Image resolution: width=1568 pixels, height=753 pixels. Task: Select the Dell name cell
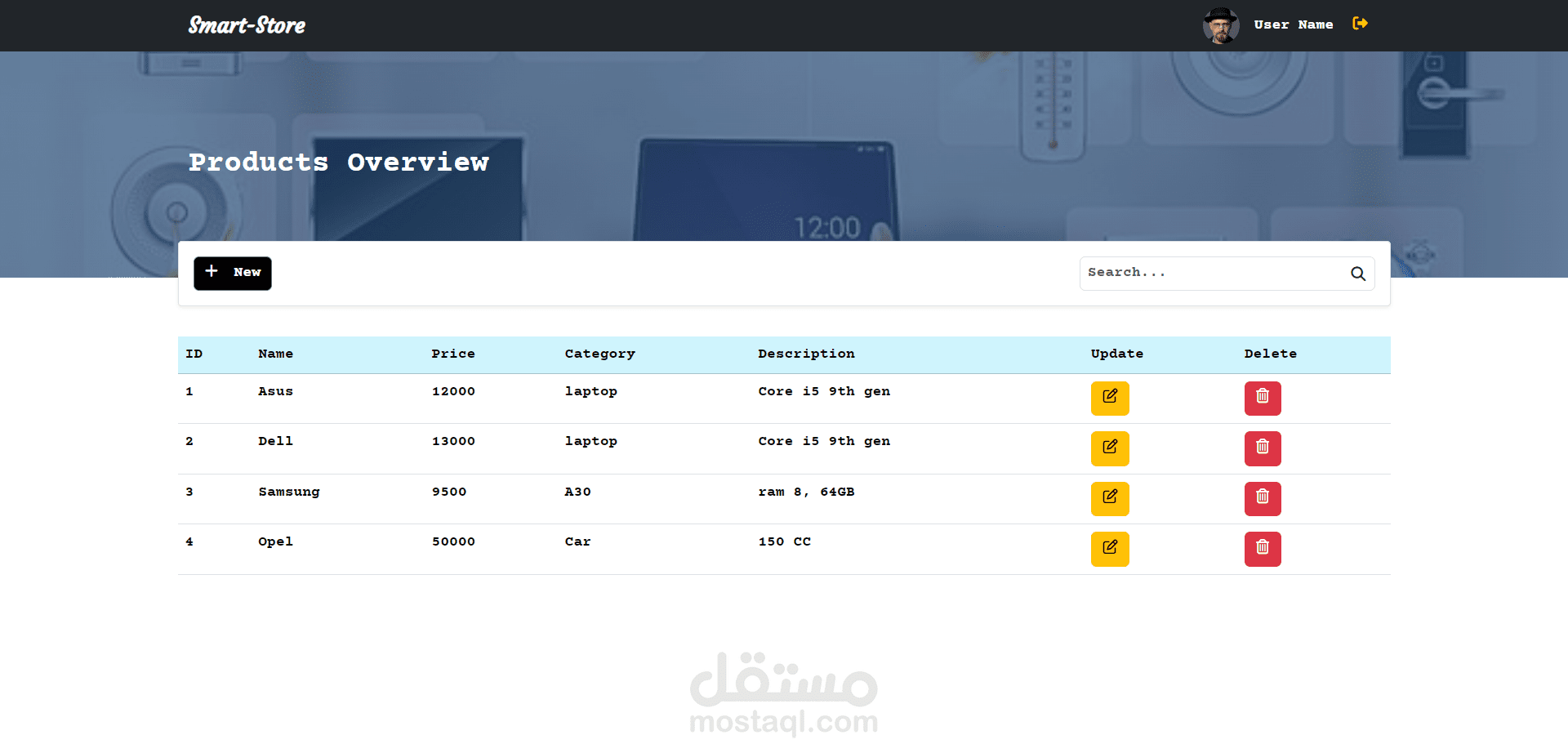pos(276,441)
